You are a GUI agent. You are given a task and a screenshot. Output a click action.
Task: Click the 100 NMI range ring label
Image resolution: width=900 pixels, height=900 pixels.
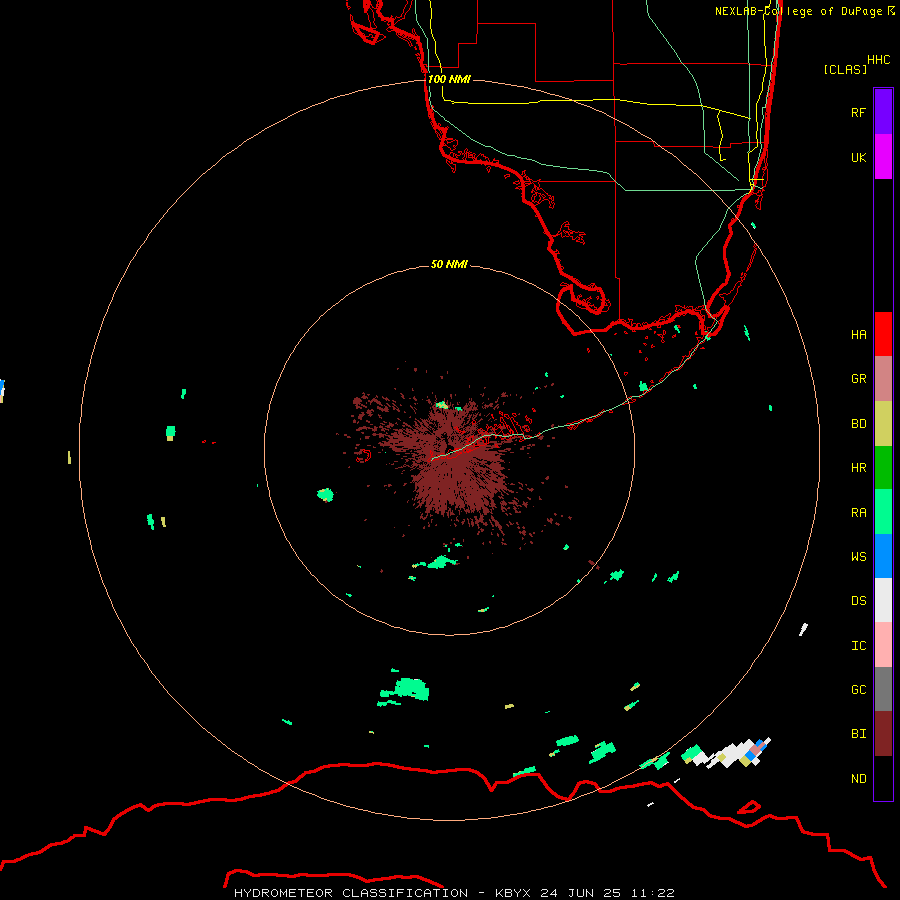[x=449, y=79]
